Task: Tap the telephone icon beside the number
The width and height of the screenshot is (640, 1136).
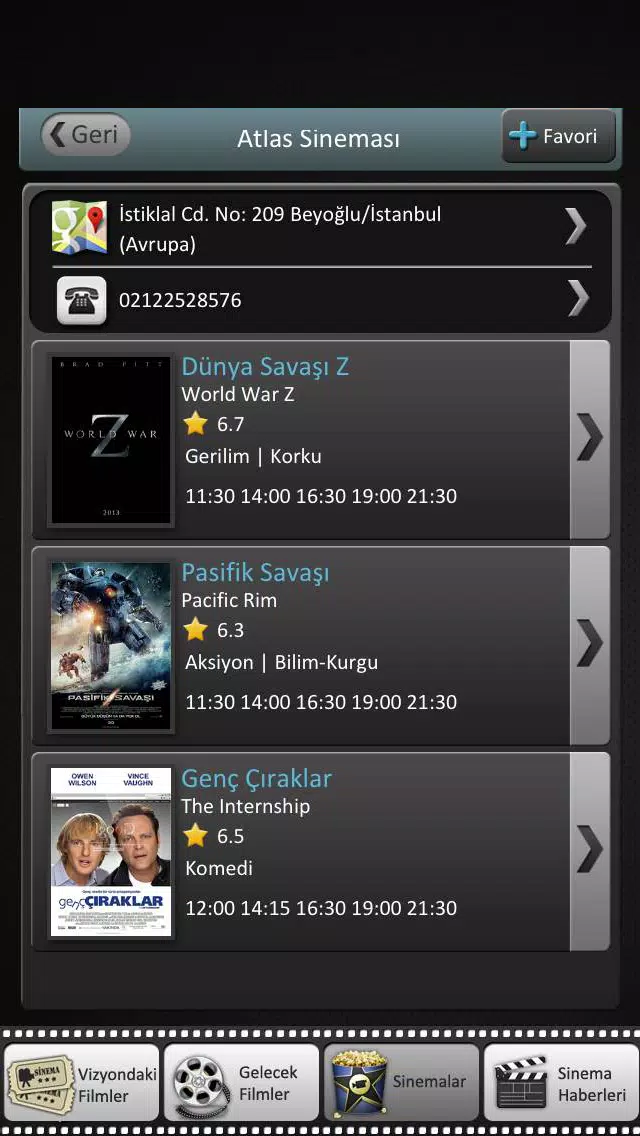Action: pyautogui.click(x=81, y=300)
